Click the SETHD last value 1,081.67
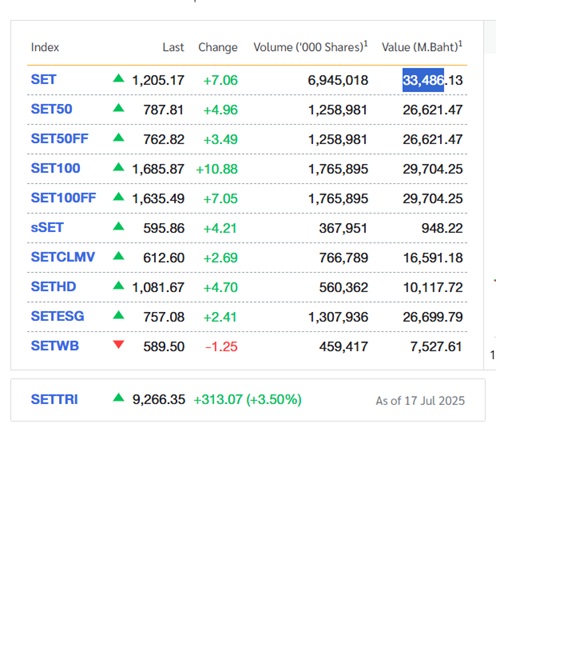 point(158,287)
